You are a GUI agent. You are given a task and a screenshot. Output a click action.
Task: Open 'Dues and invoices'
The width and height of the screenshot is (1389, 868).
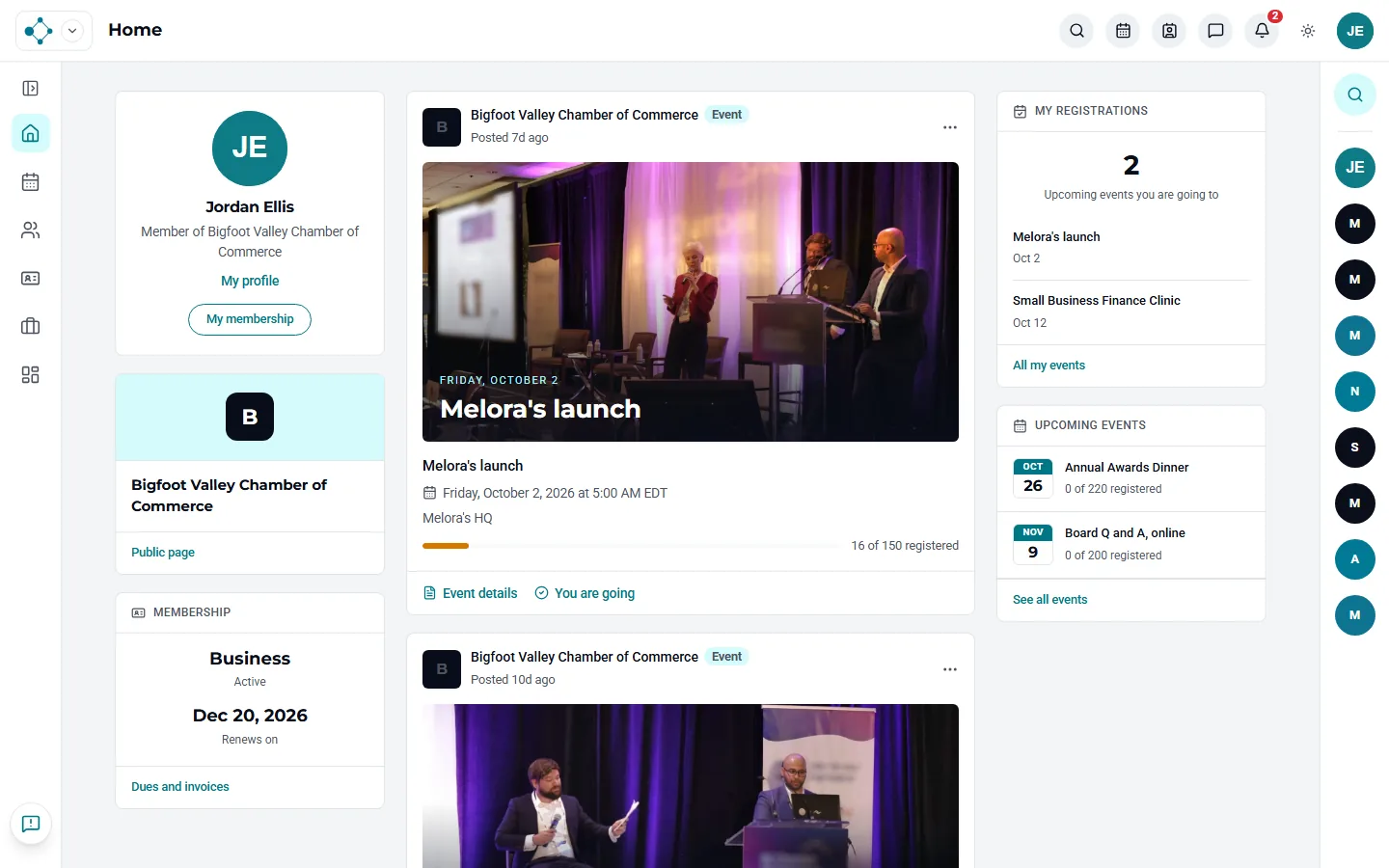point(180,787)
